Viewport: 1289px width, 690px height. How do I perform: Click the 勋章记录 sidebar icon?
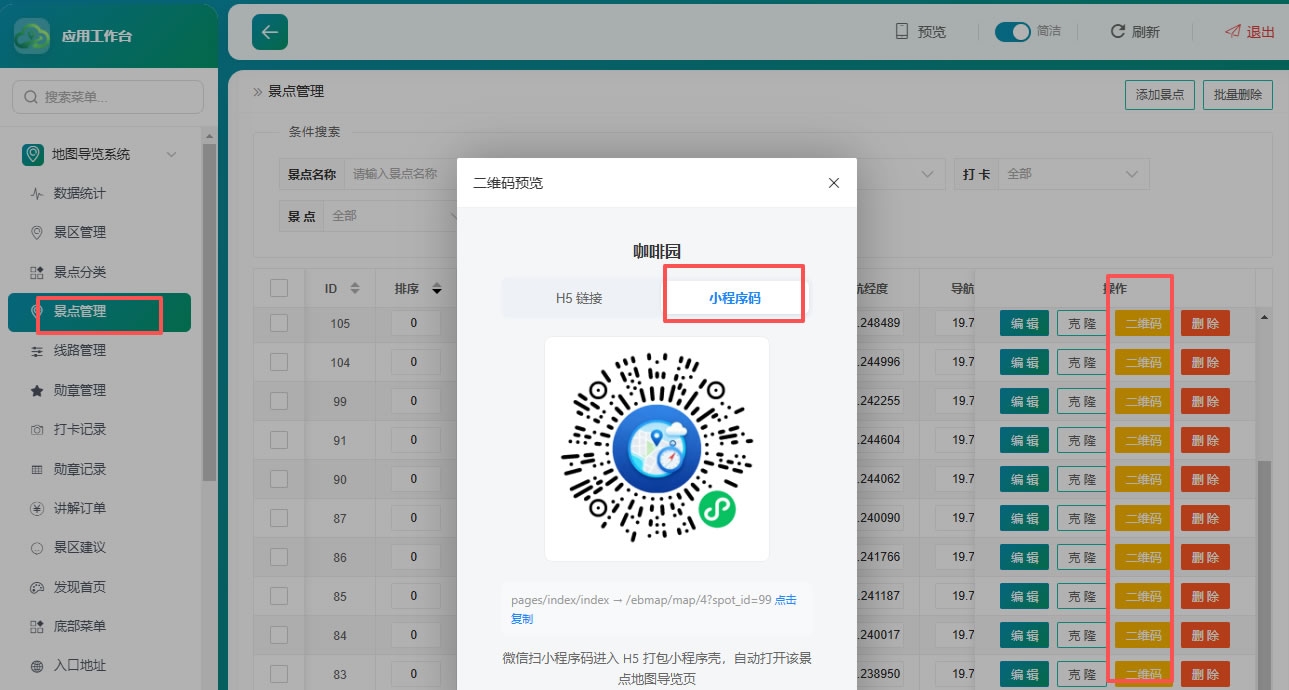click(x=37, y=469)
